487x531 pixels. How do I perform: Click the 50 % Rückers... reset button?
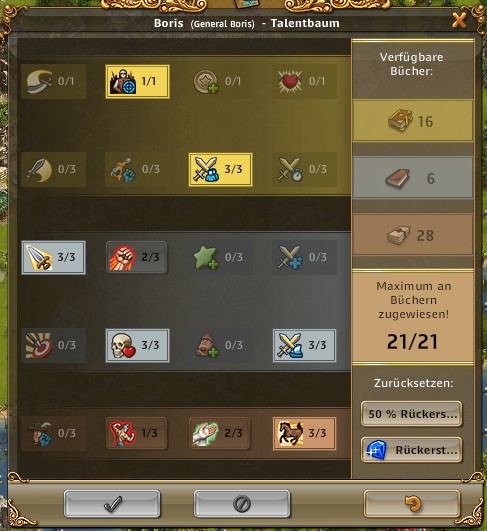coord(411,414)
